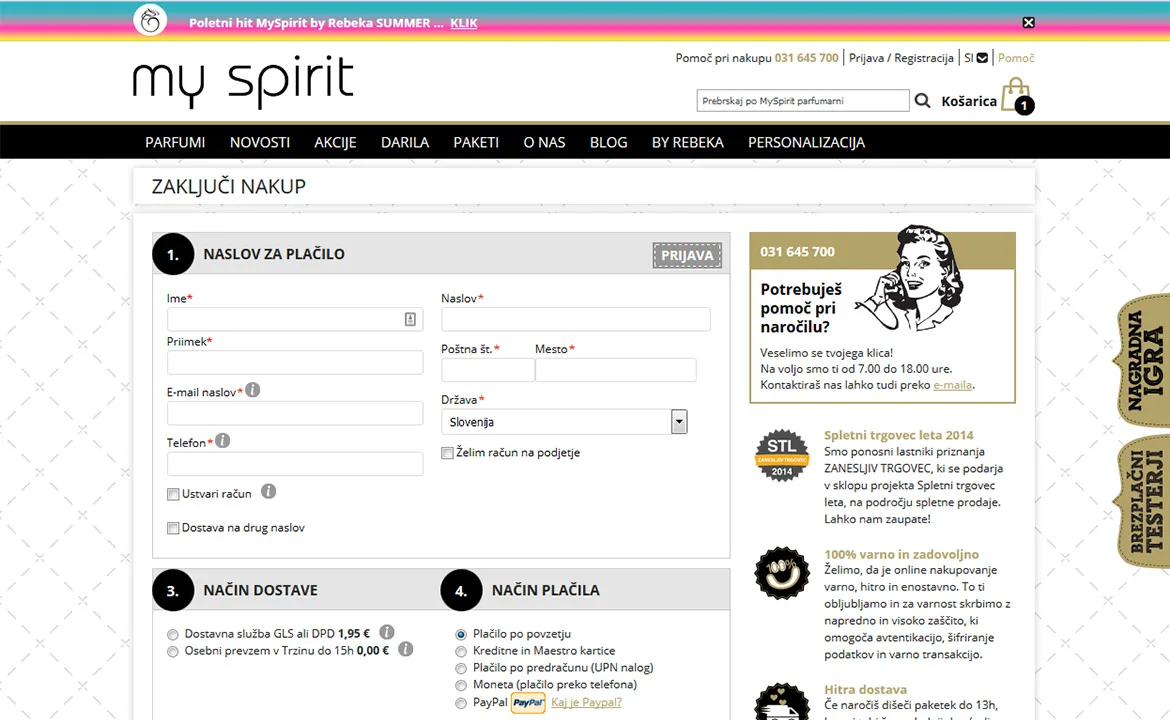
Task: Click phone number 031 645 700 in header
Action: 806,57
